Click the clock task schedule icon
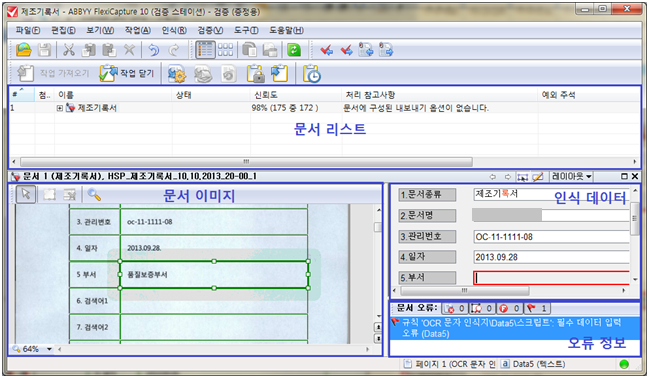 point(312,74)
